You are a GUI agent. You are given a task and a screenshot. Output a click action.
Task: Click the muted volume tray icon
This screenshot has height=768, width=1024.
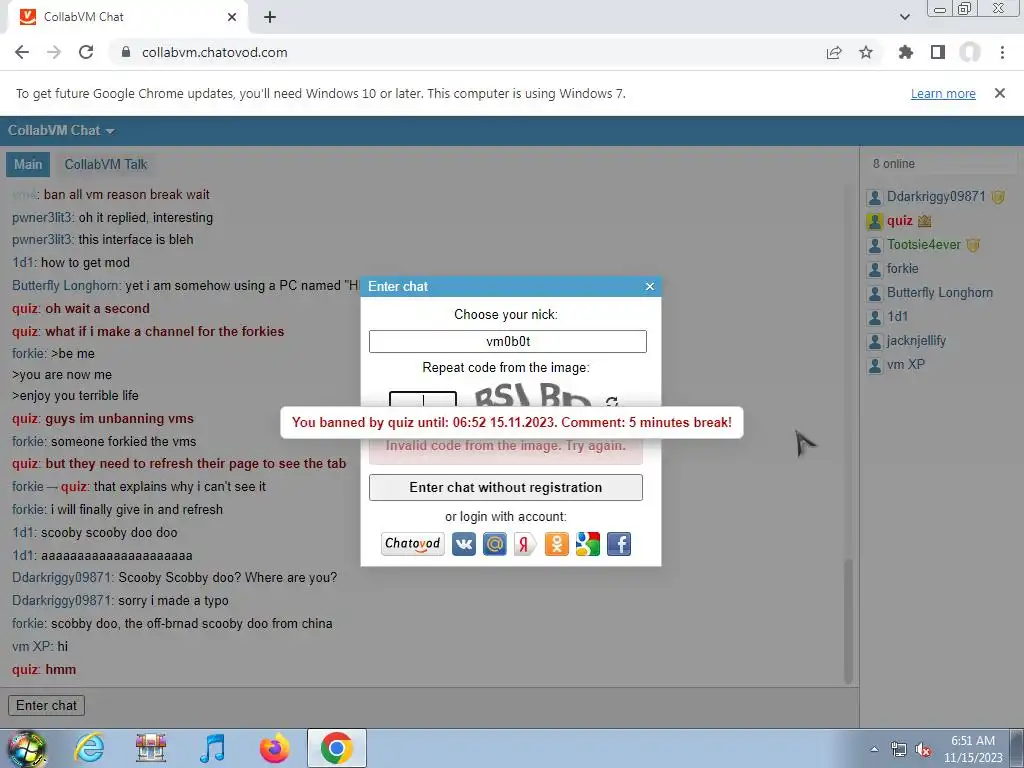tap(923, 750)
